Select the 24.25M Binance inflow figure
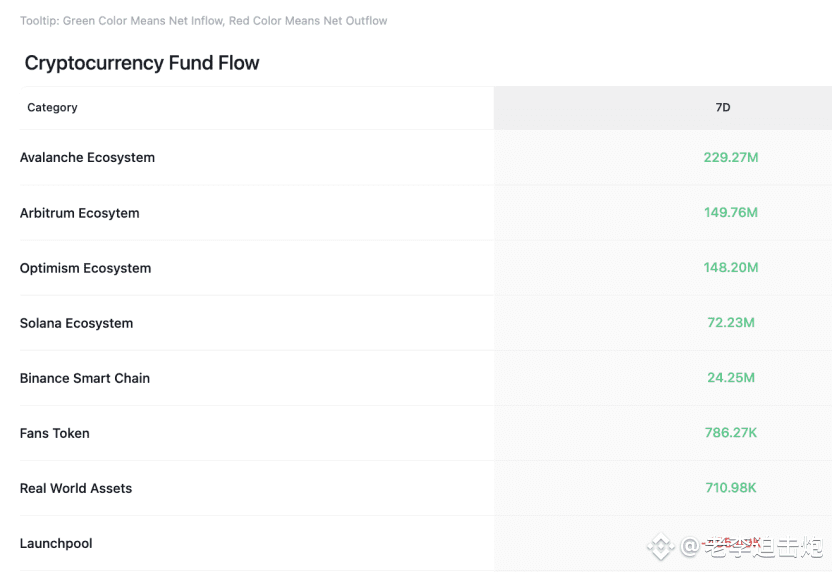This screenshot has height=572, width=832. [731, 378]
